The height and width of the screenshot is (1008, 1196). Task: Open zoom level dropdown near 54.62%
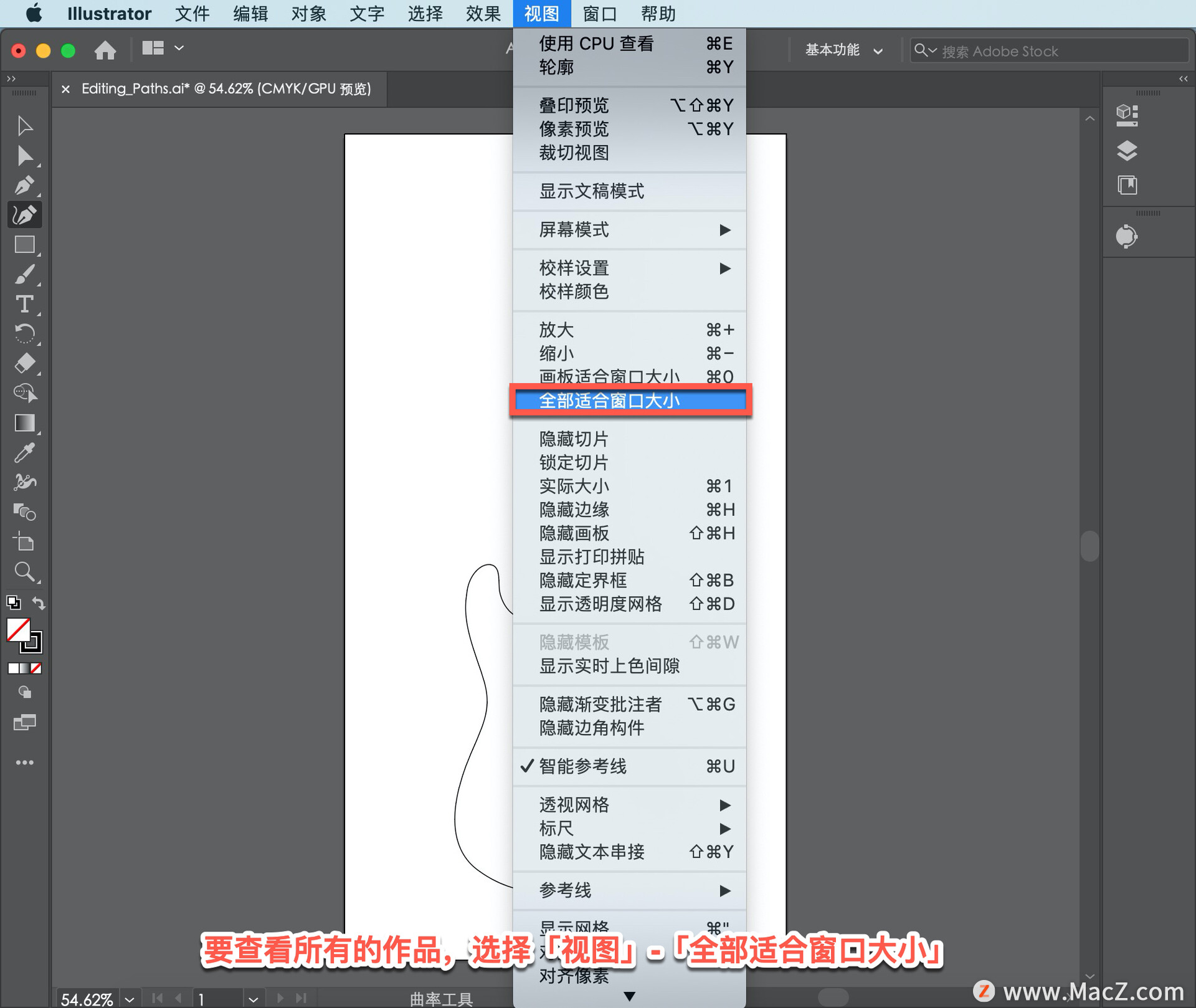[x=130, y=999]
